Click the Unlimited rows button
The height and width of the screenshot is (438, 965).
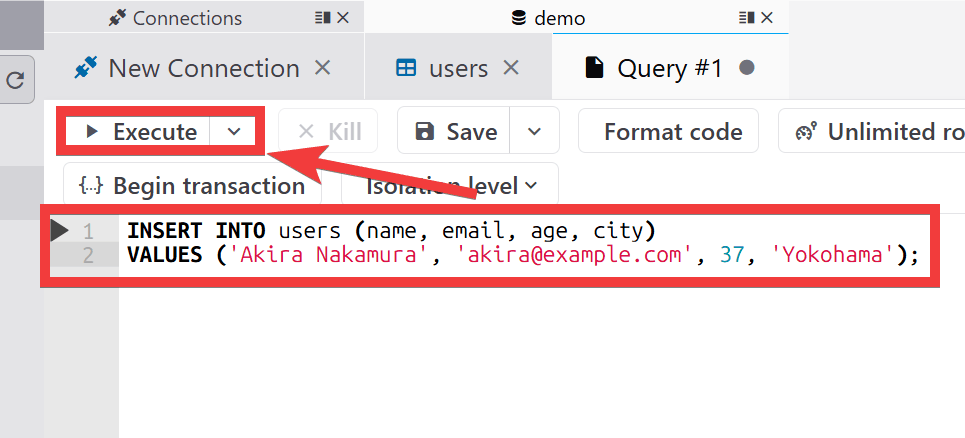pos(871,131)
